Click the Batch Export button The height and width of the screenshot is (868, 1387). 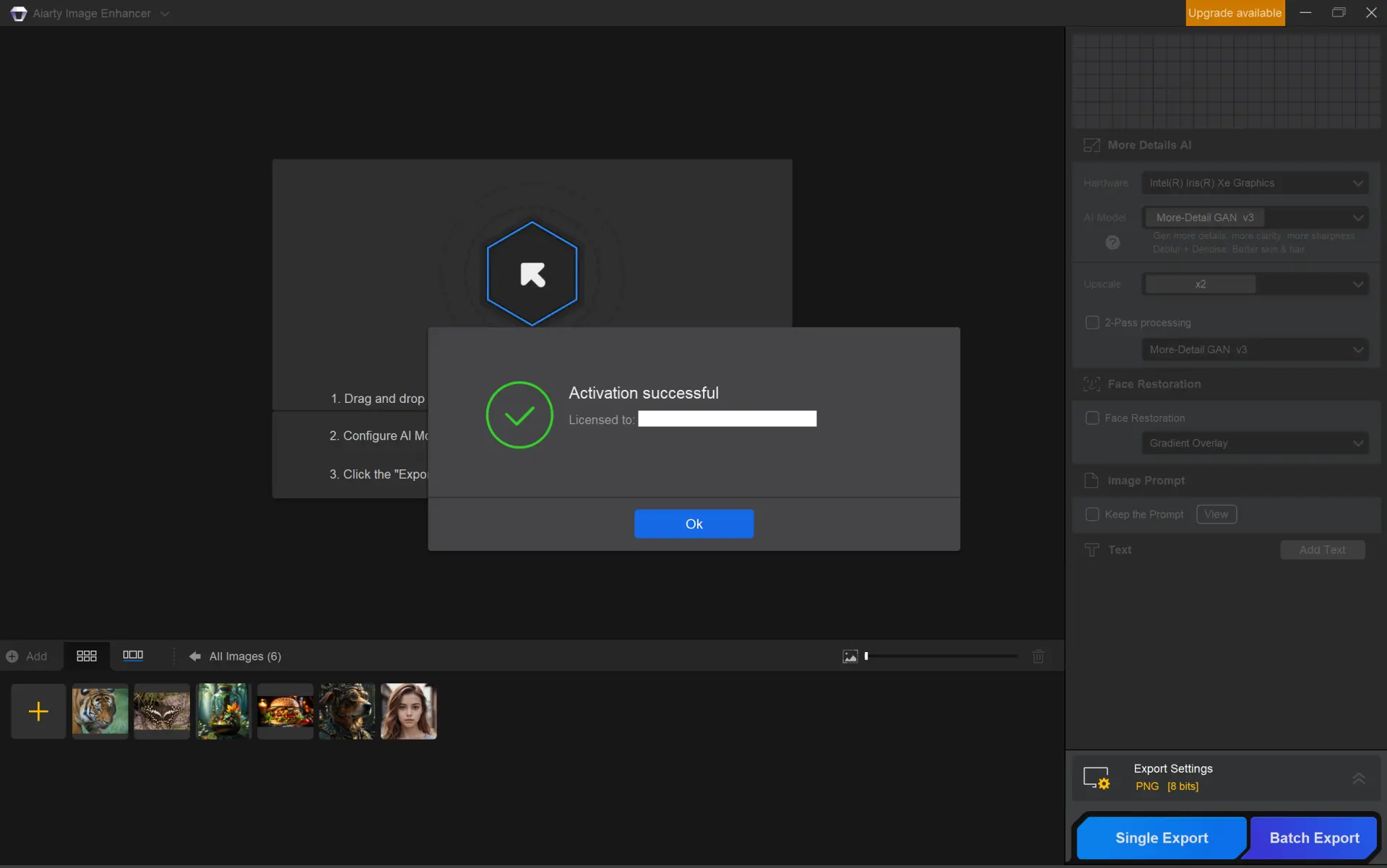[1314, 838]
